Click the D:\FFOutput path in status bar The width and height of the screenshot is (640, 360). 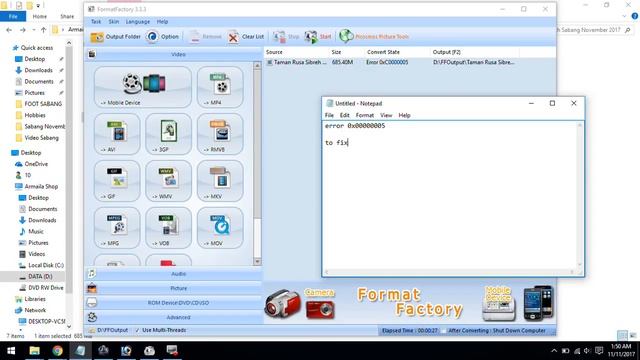pyautogui.click(x=112, y=330)
